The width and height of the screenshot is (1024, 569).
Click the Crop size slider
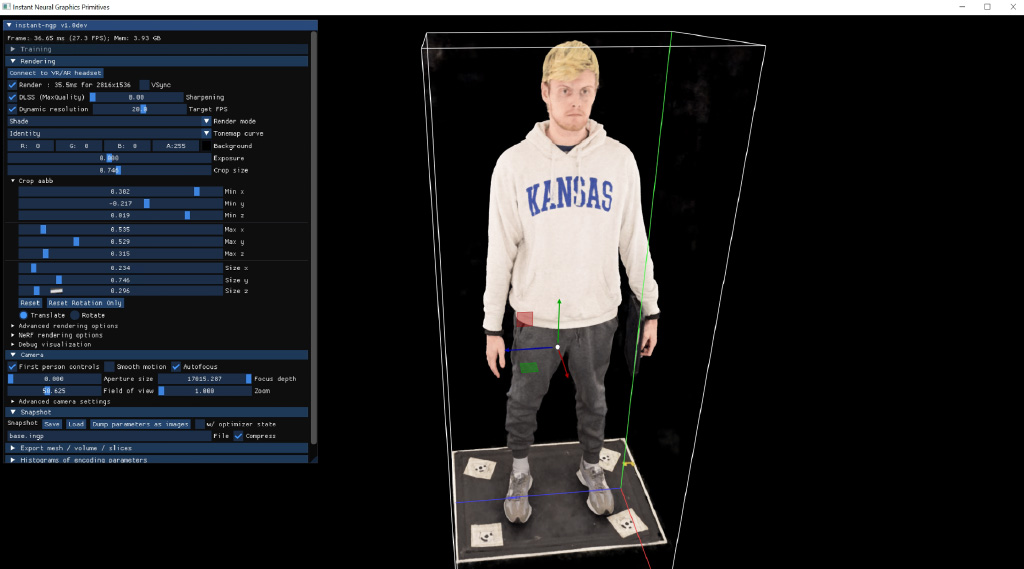[109, 170]
